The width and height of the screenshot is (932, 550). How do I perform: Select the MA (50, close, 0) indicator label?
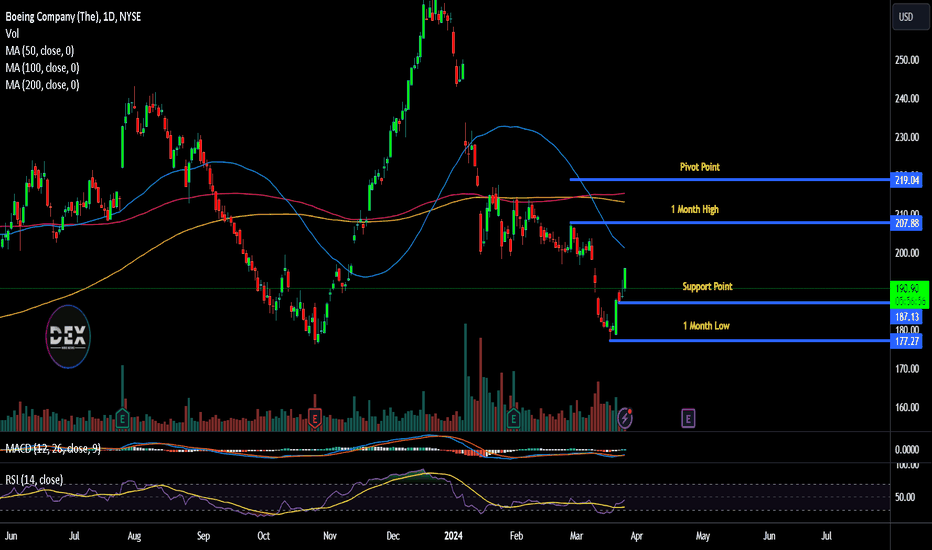point(40,51)
